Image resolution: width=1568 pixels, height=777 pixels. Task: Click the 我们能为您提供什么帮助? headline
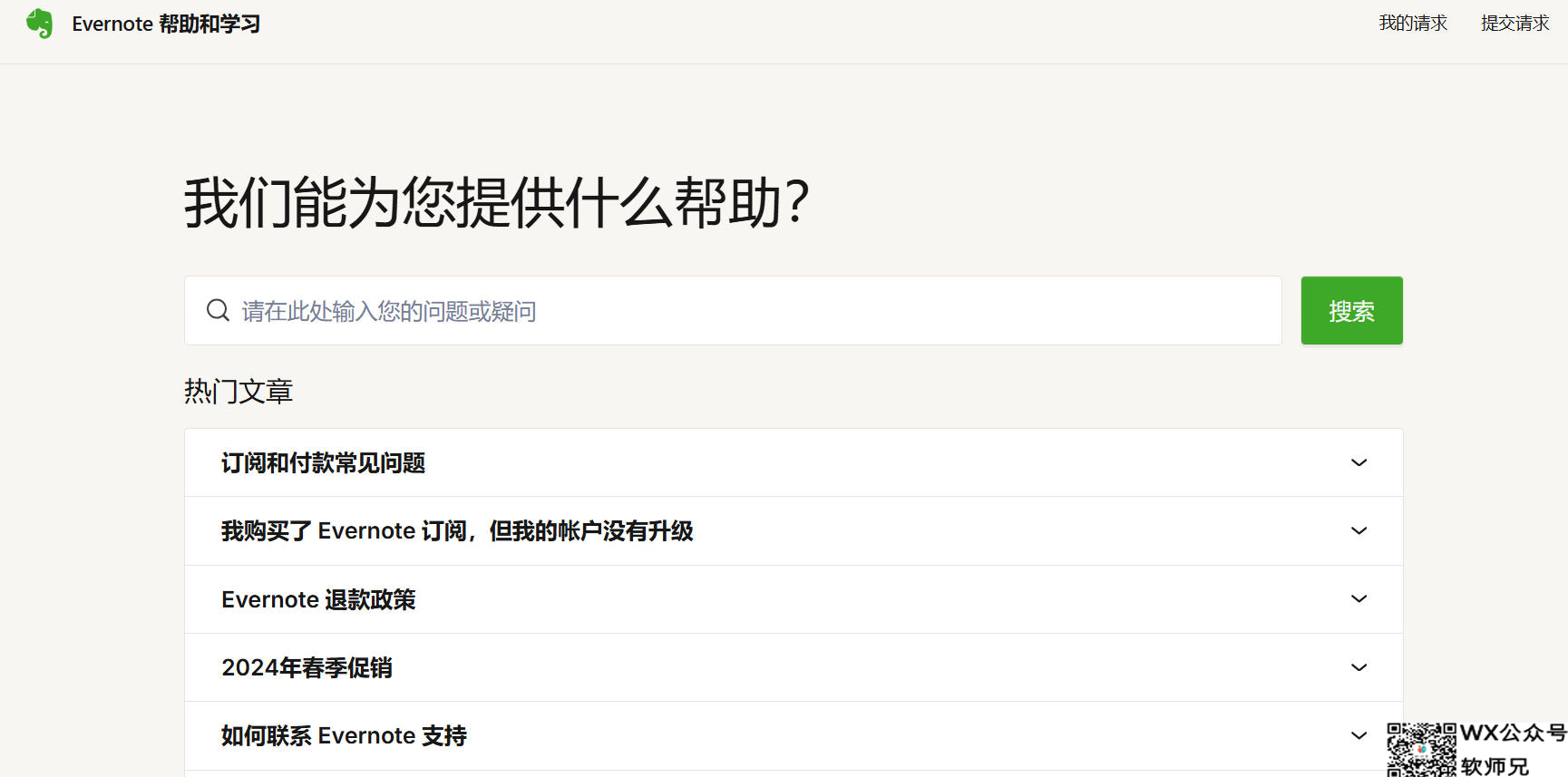tap(497, 202)
